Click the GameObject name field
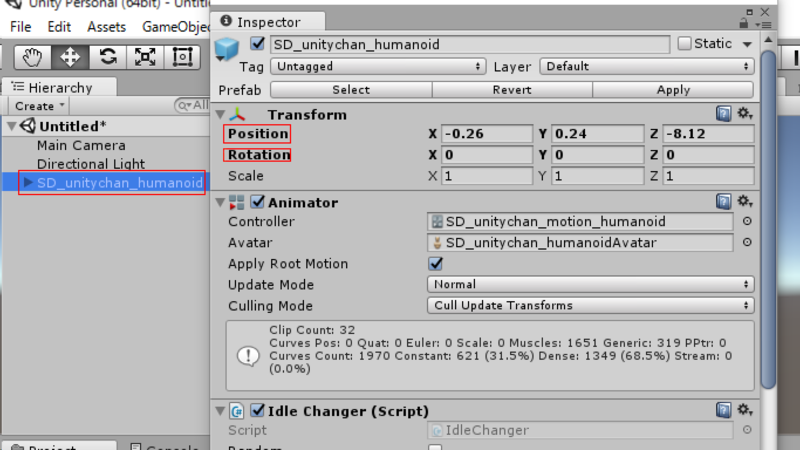 tap(470, 44)
